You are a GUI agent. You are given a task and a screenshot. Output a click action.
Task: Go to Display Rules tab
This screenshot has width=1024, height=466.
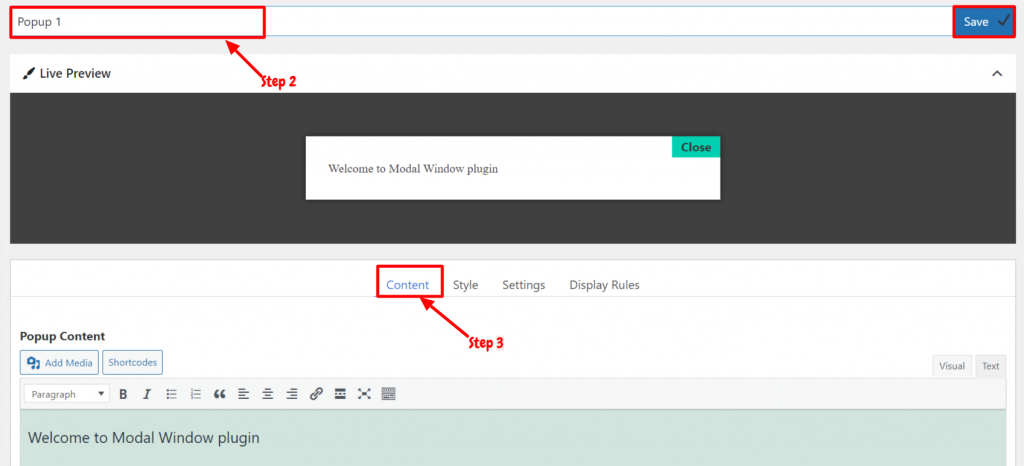click(x=605, y=285)
